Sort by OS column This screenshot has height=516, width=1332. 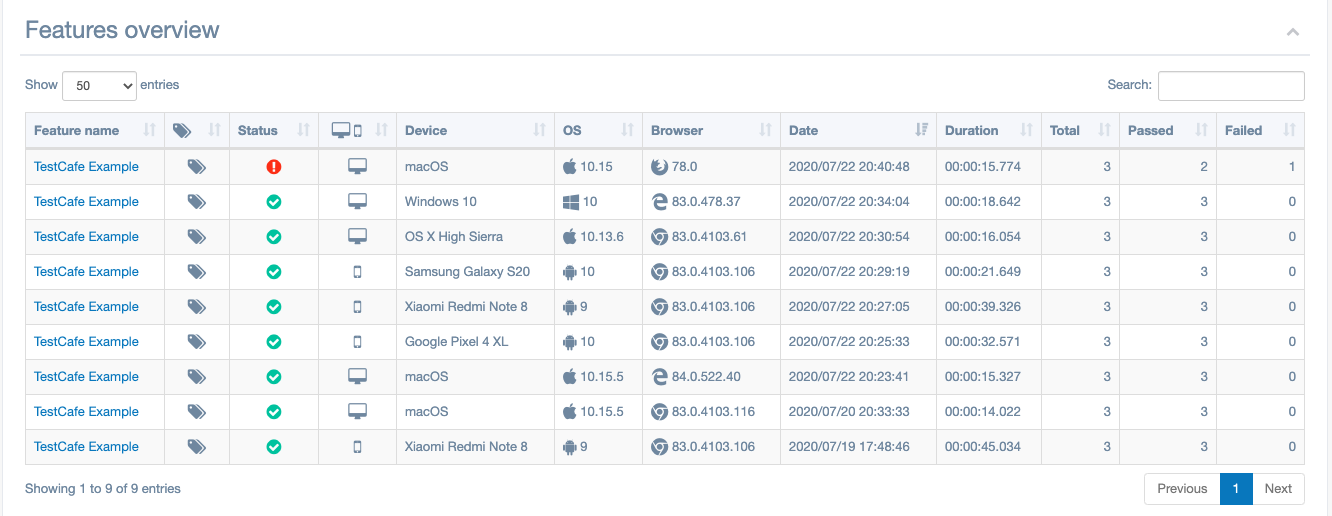(x=599, y=130)
